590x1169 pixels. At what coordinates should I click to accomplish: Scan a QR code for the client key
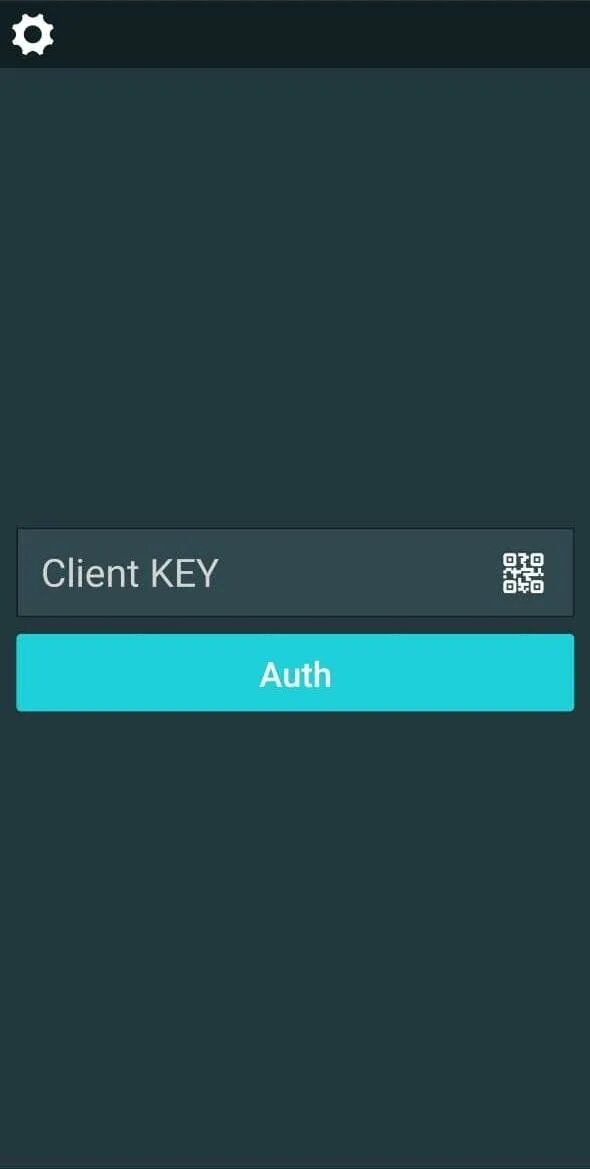click(523, 573)
